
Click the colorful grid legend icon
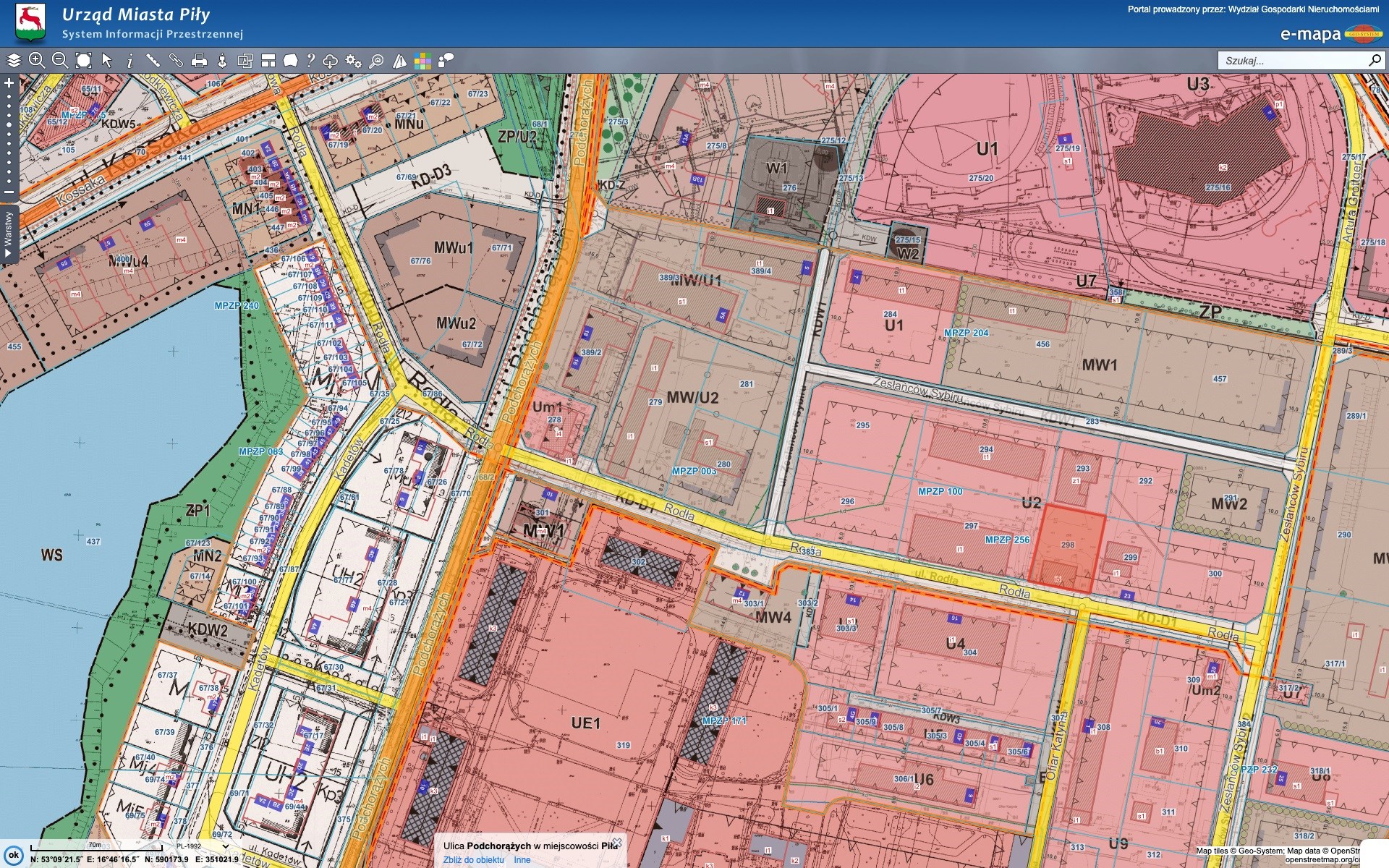pyautogui.click(x=422, y=61)
